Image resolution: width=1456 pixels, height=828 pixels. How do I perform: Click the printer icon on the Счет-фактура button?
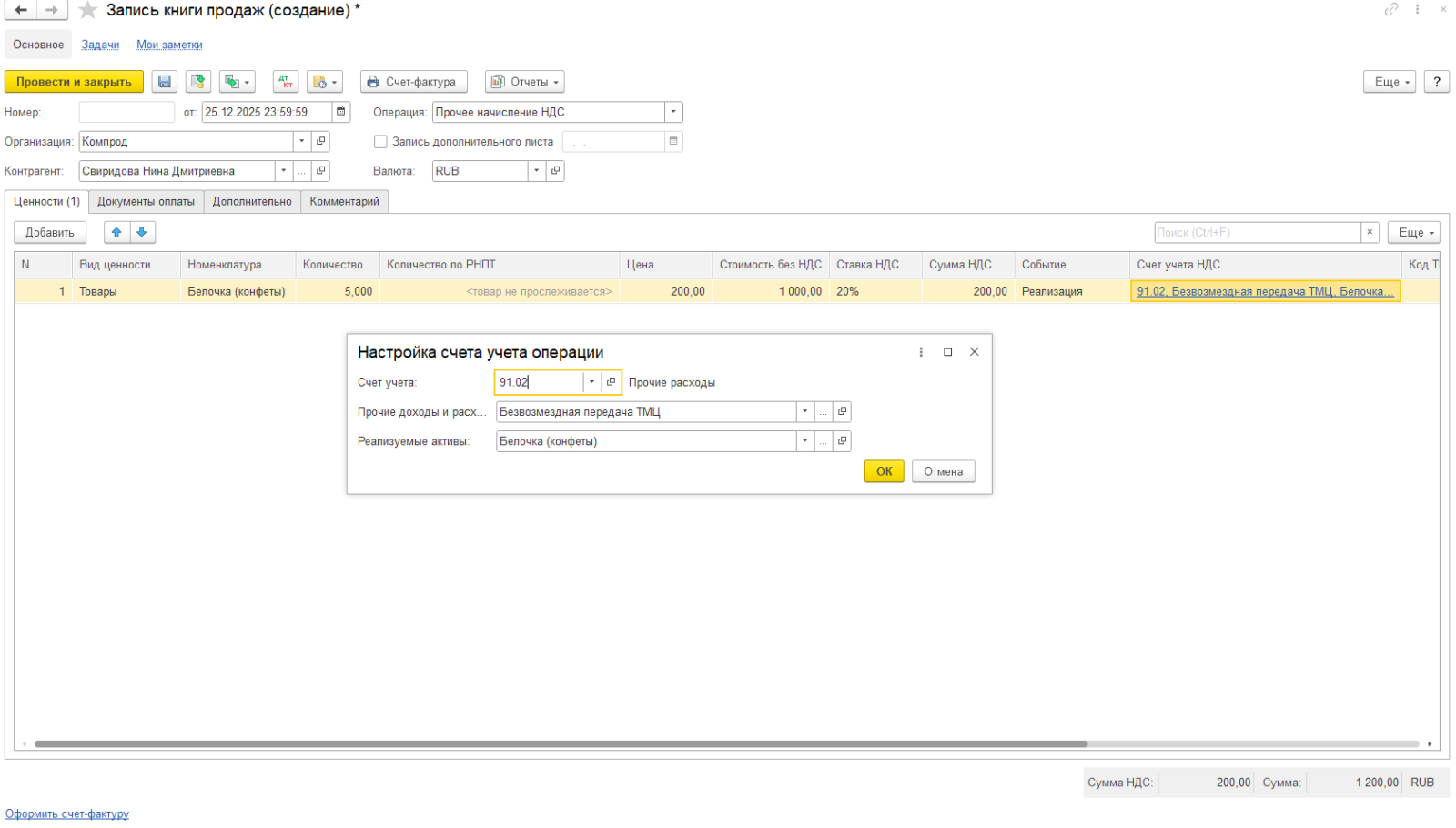(373, 82)
